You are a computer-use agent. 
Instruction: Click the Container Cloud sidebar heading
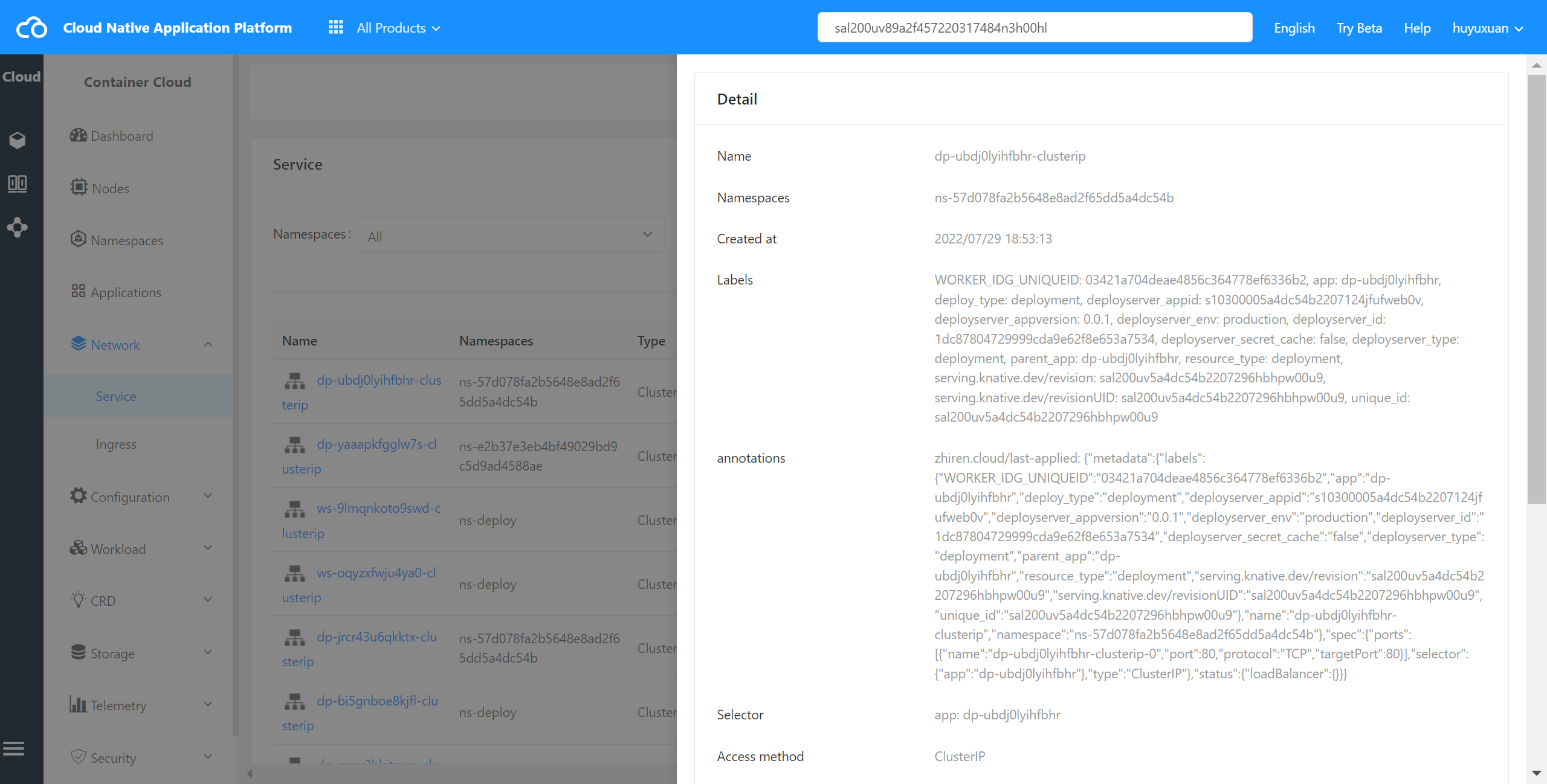point(137,82)
